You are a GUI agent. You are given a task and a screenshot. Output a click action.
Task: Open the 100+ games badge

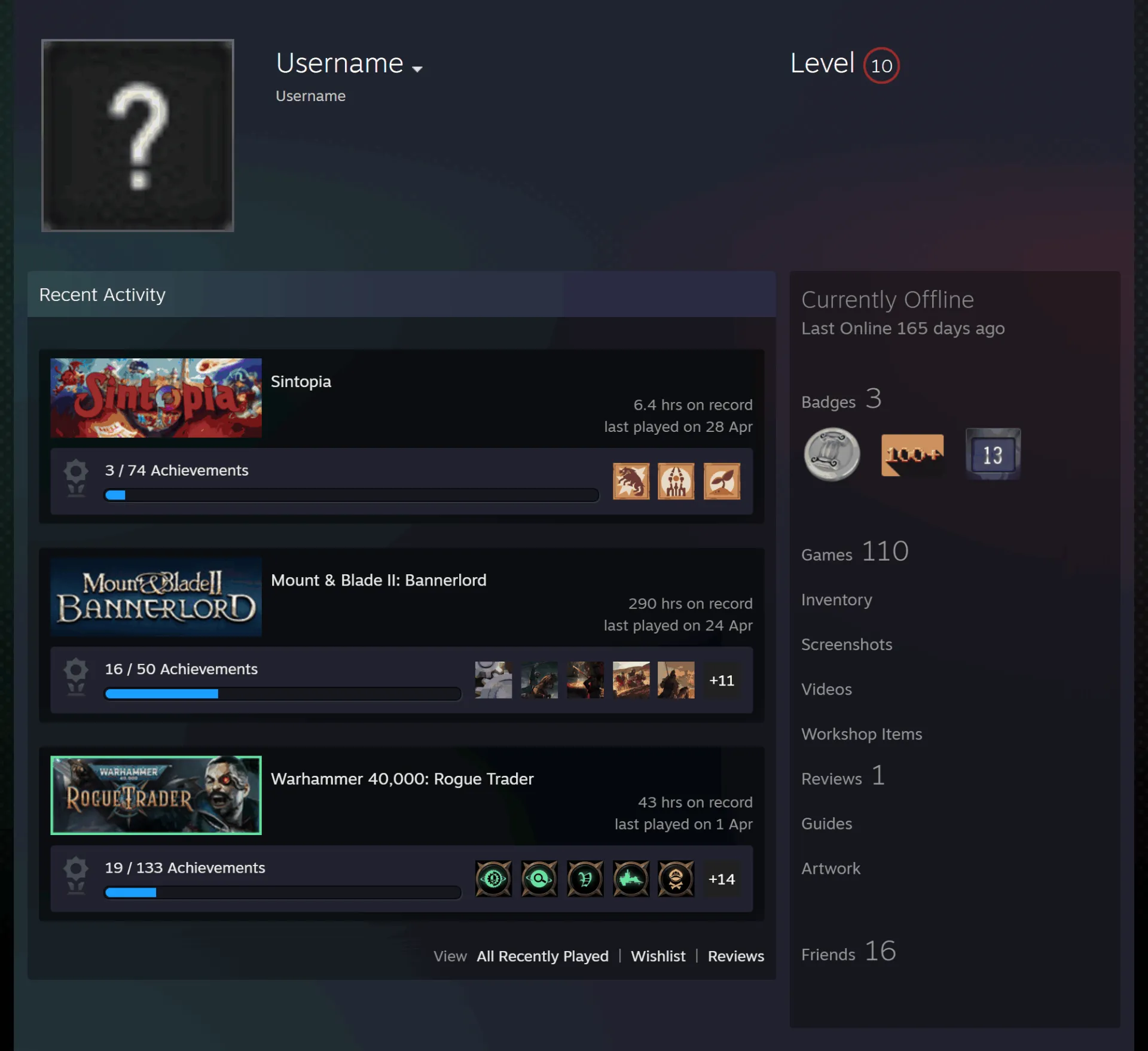click(x=912, y=455)
